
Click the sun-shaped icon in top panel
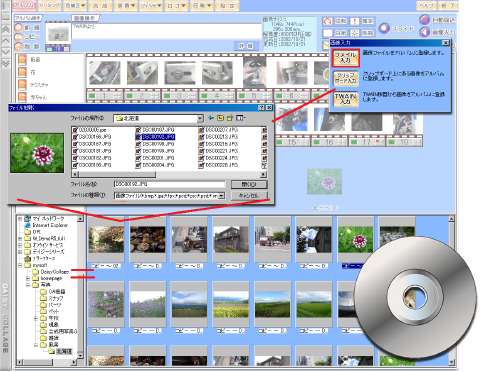(355, 33)
